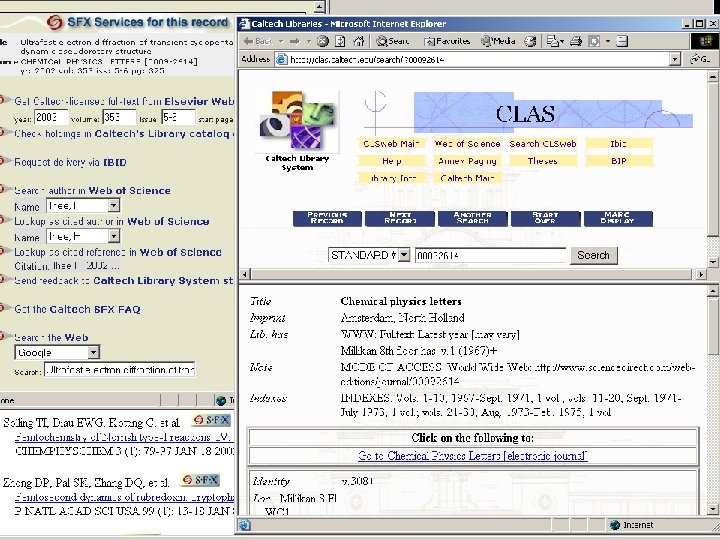Open Get the Caltech SFX FAQ link

pos(77,309)
